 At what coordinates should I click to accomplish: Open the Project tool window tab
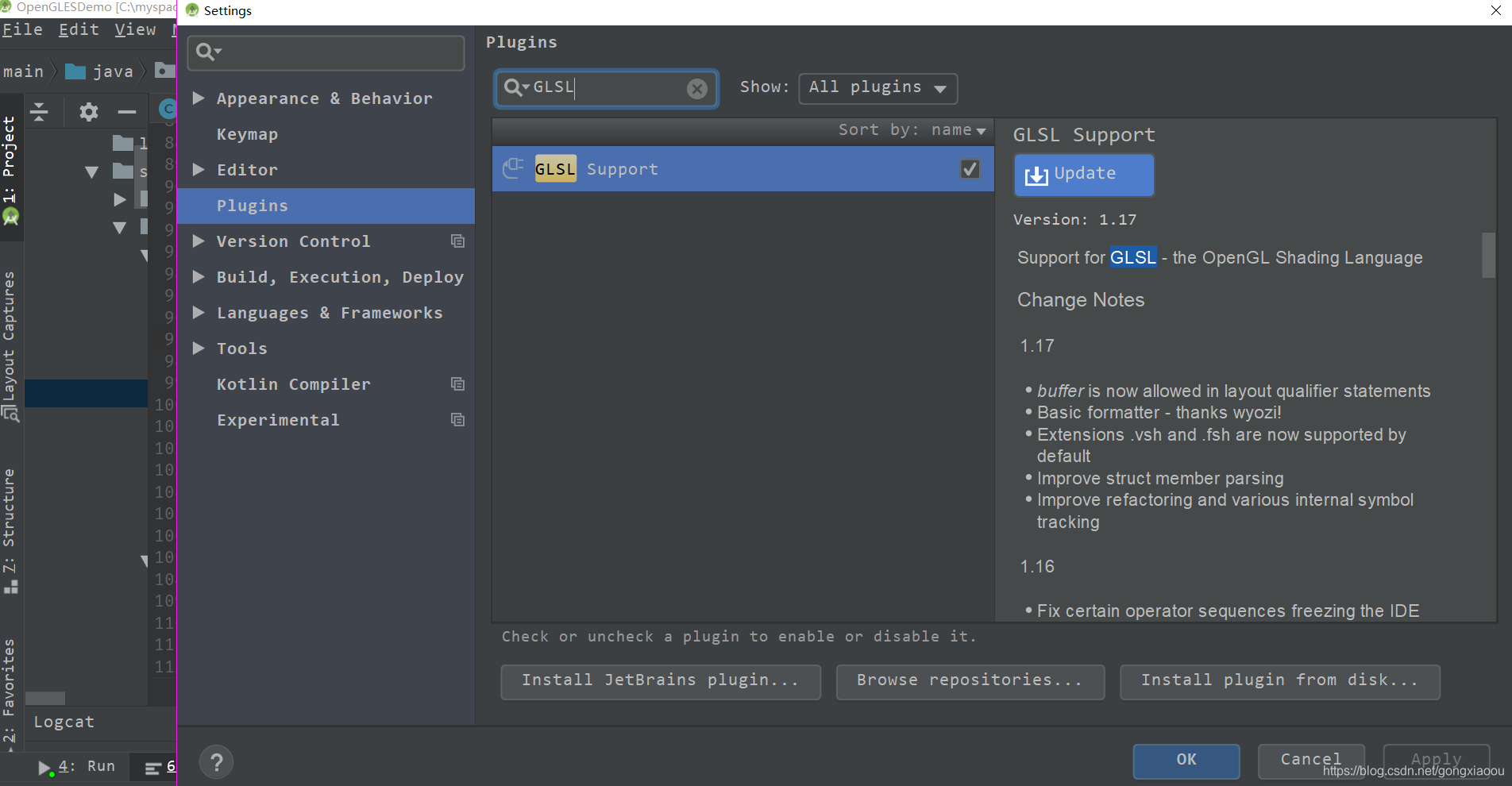tap(10, 167)
